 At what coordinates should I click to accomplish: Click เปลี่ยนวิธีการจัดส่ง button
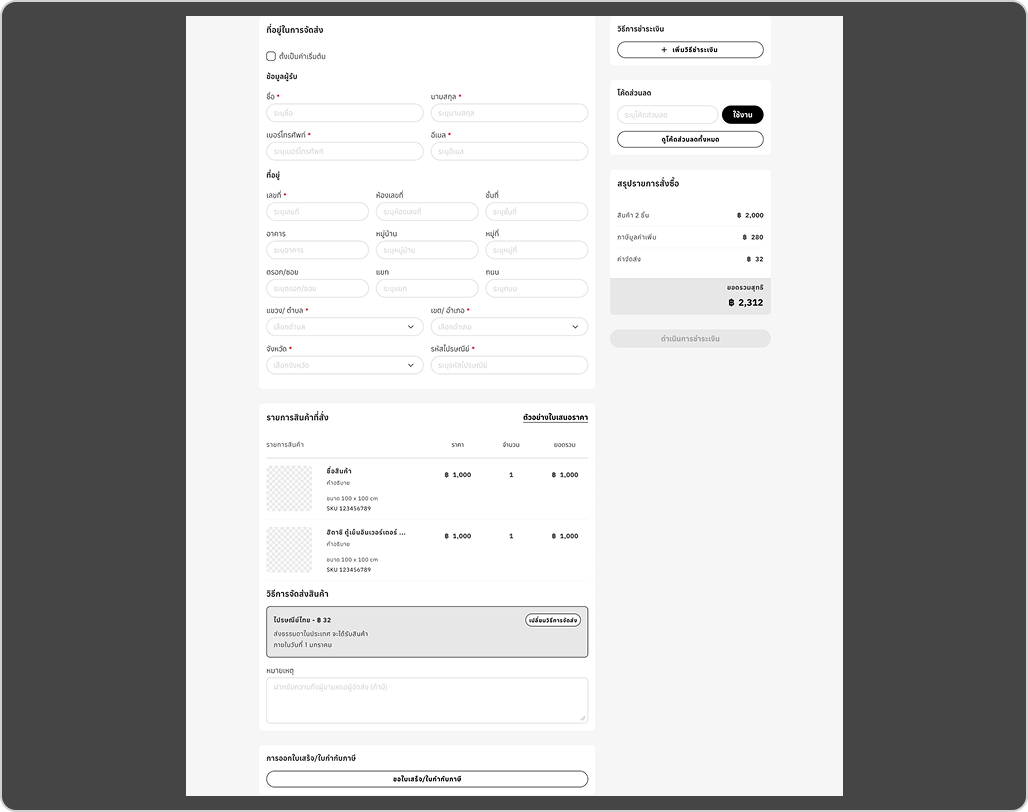553,620
